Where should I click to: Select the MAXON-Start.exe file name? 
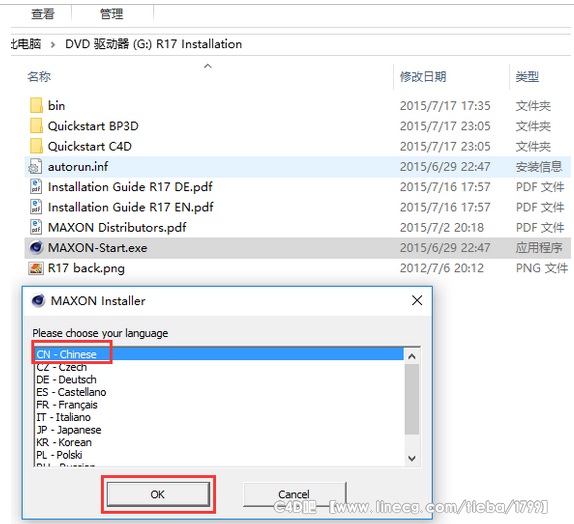pos(97,248)
